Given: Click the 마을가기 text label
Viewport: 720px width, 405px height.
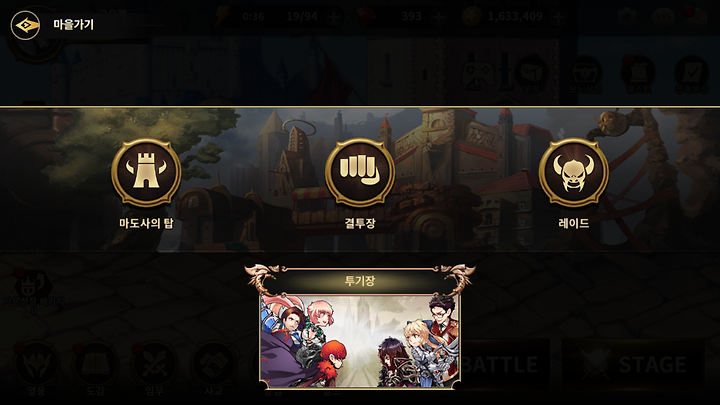Looking at the screenshot, I should point(73,24).
